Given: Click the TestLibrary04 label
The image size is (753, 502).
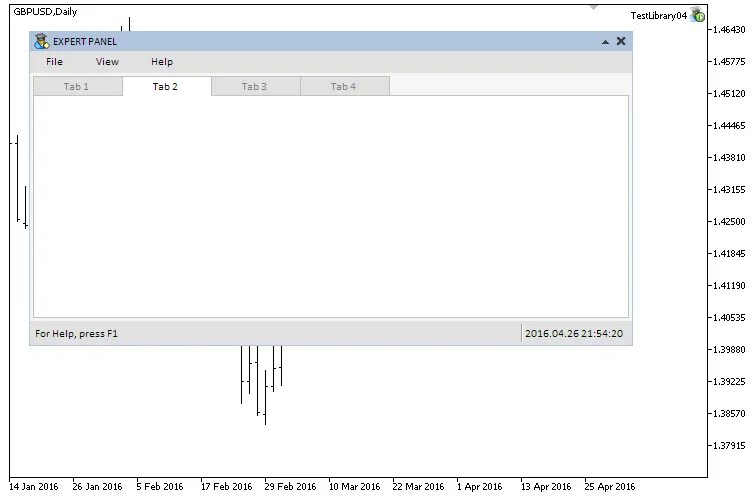Looking at the screenshot, I should [658, 15].
